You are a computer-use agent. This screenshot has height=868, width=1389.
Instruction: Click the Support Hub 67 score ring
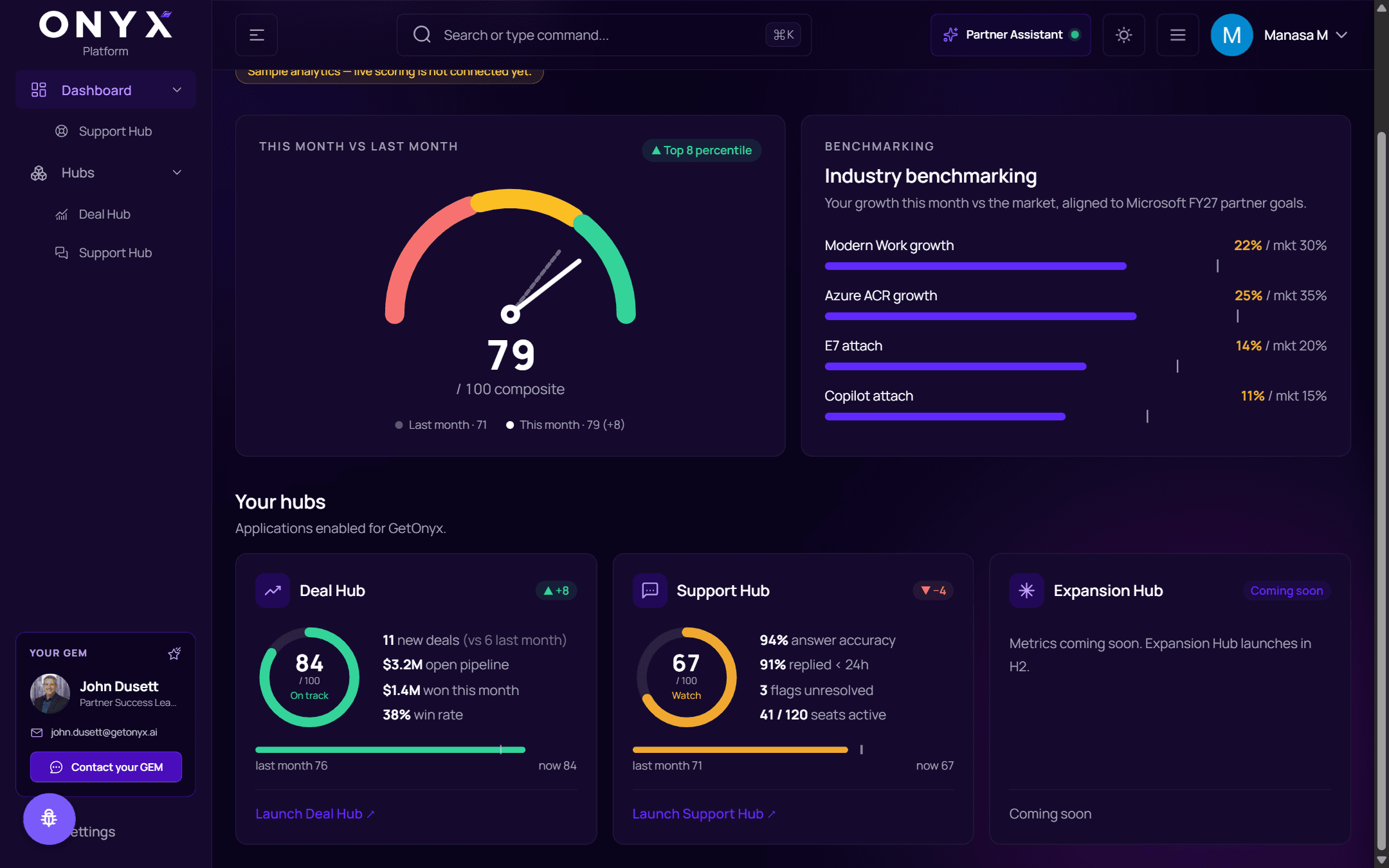tap(687, 677)
